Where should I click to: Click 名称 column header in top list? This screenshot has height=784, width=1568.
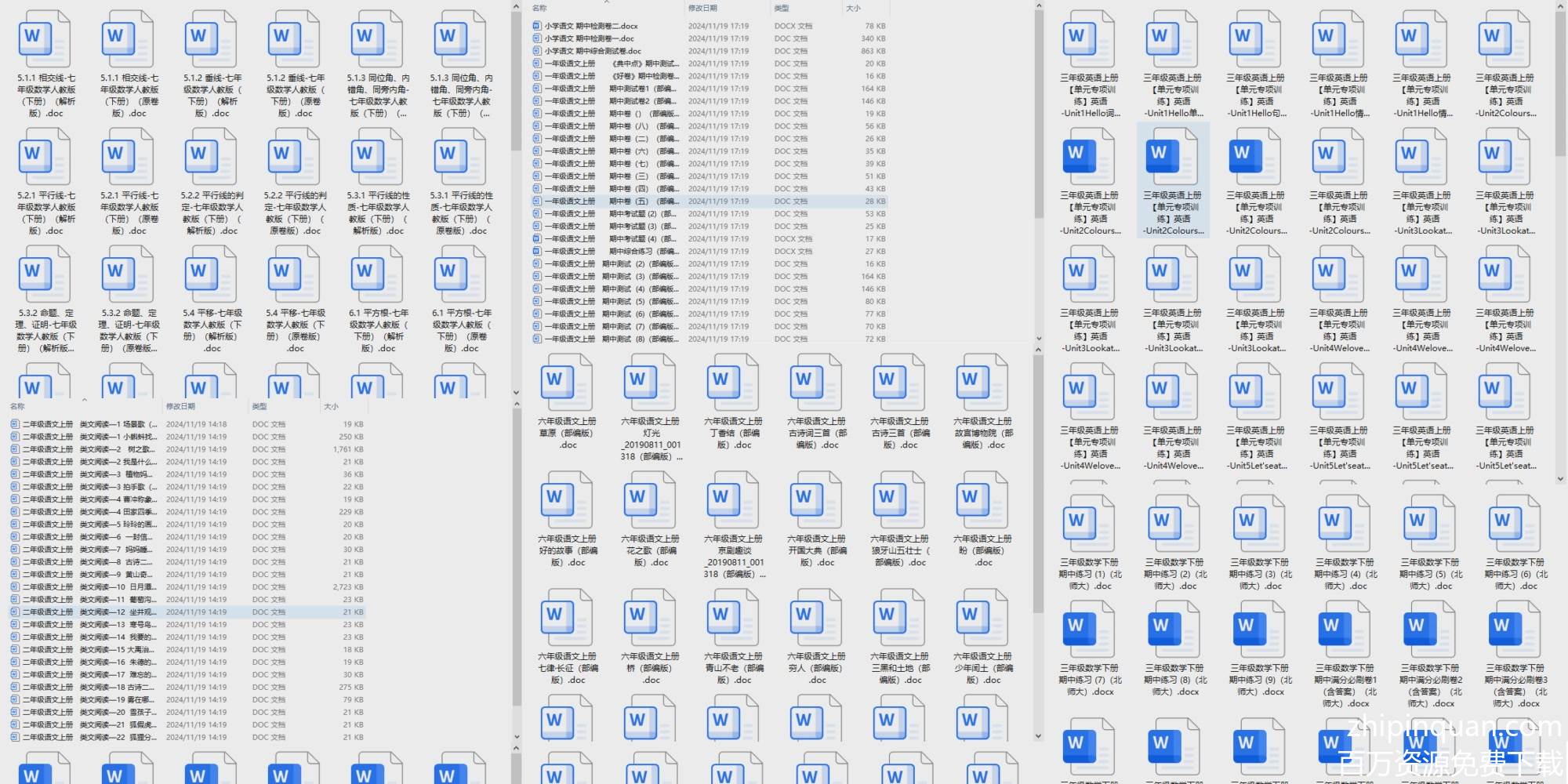point(539,8)
